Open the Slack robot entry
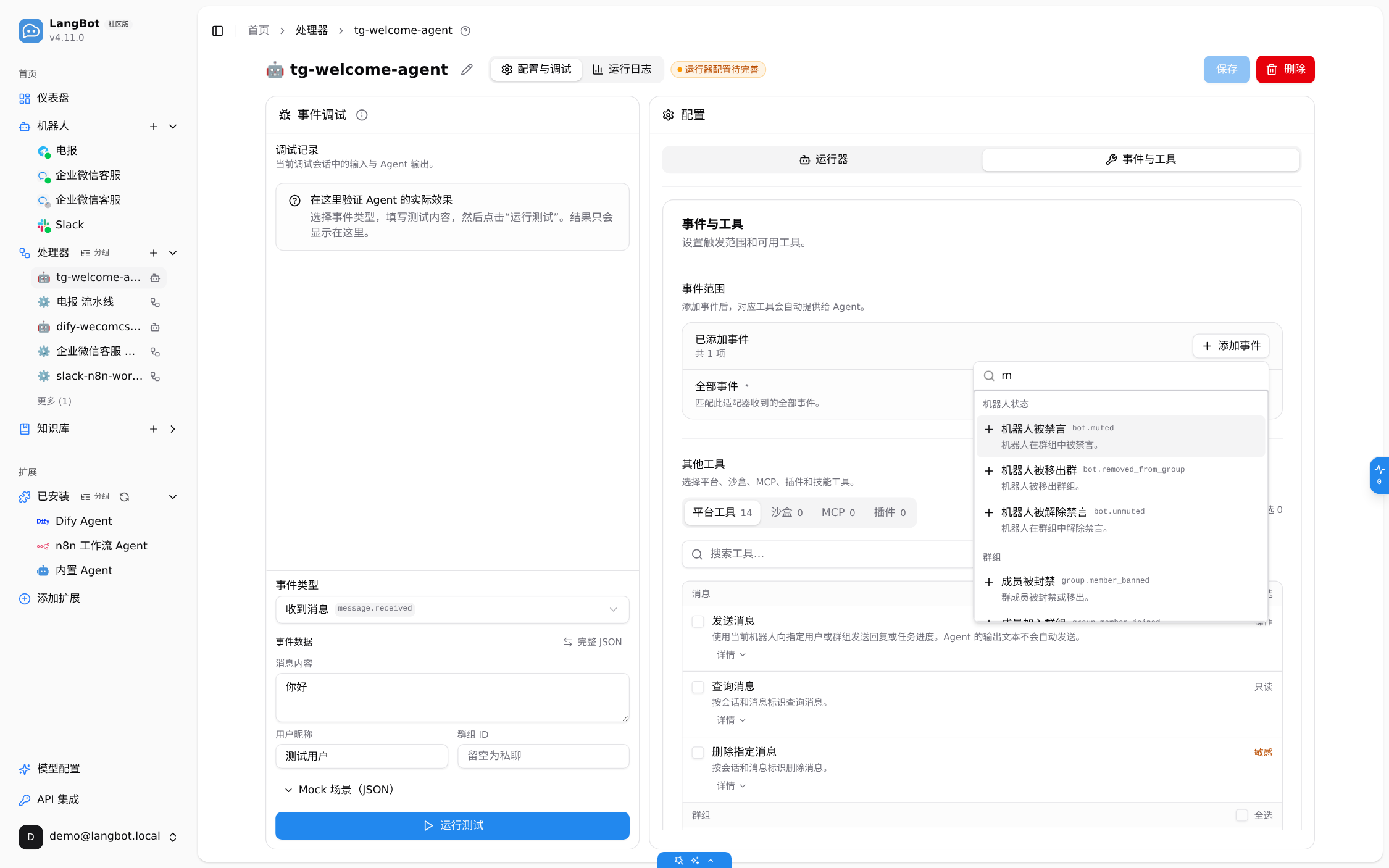 [x=99, y=225]
